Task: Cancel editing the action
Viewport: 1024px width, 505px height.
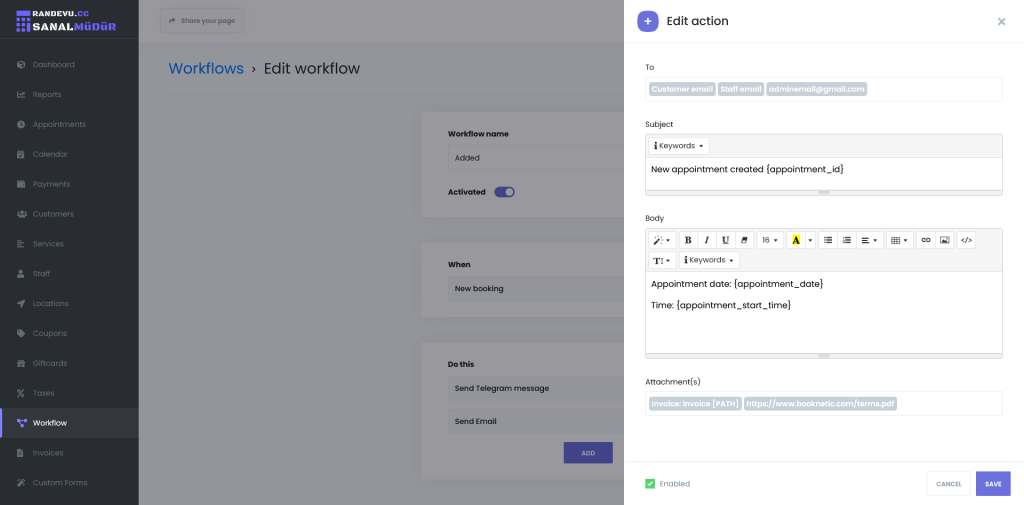Action: click(949, 484)
